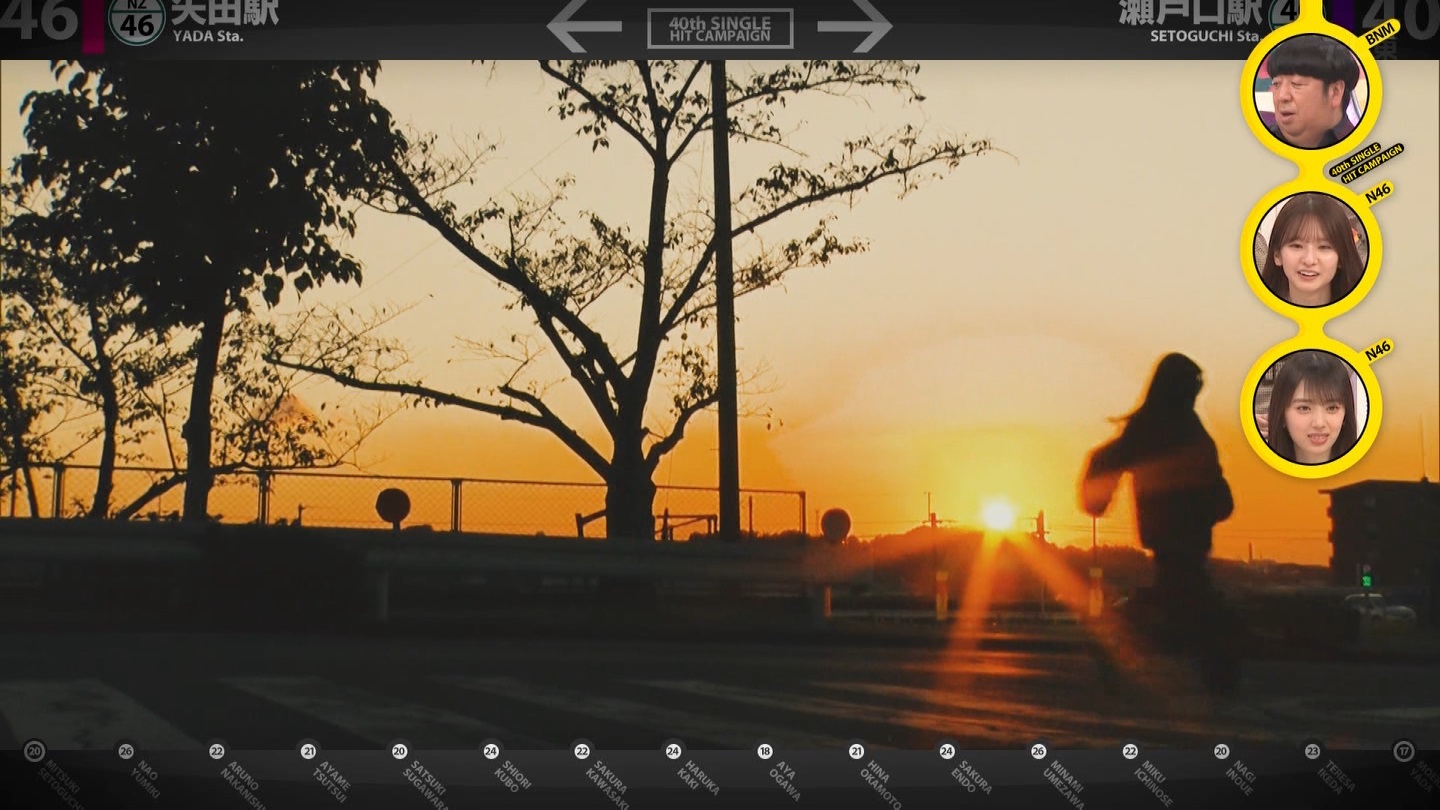
Task: Select the Minami Umezawa station marker
Action: click(x=1038, y=751)
